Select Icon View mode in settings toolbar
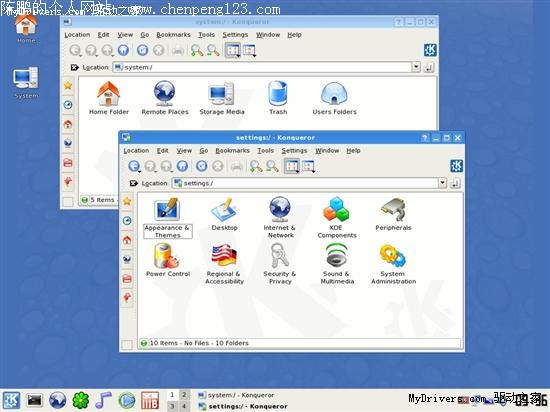The height and width of the screenshot is (412, 550). click(x=292, y=166)
